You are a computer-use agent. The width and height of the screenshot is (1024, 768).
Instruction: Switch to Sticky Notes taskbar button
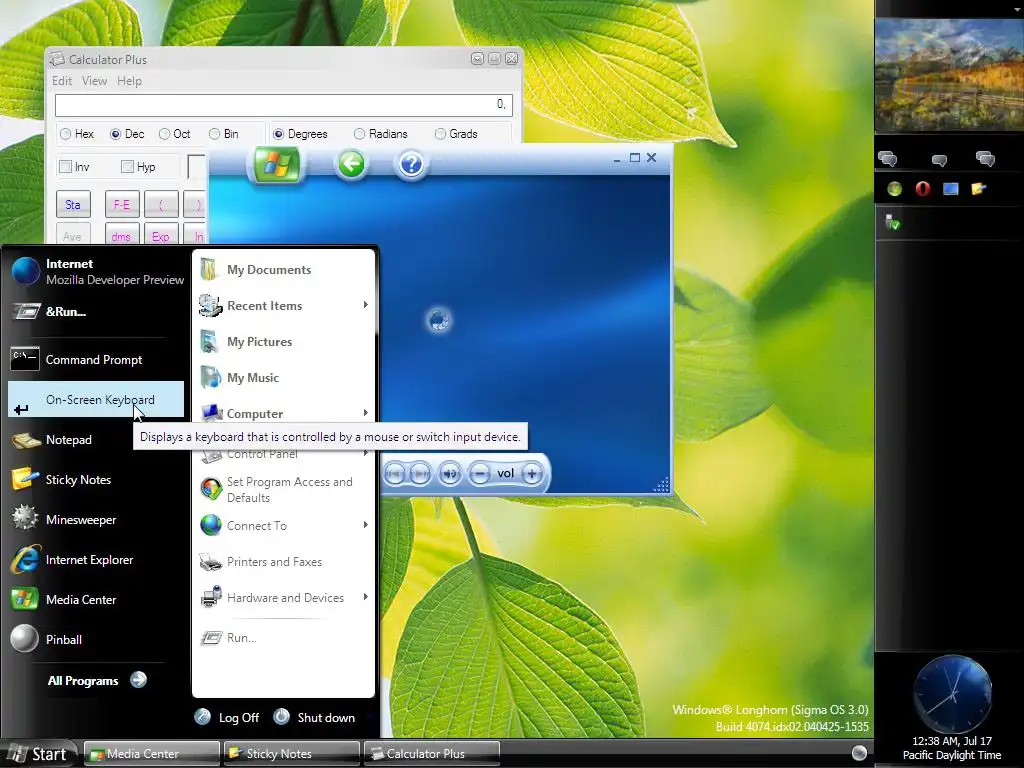point(292,754)
